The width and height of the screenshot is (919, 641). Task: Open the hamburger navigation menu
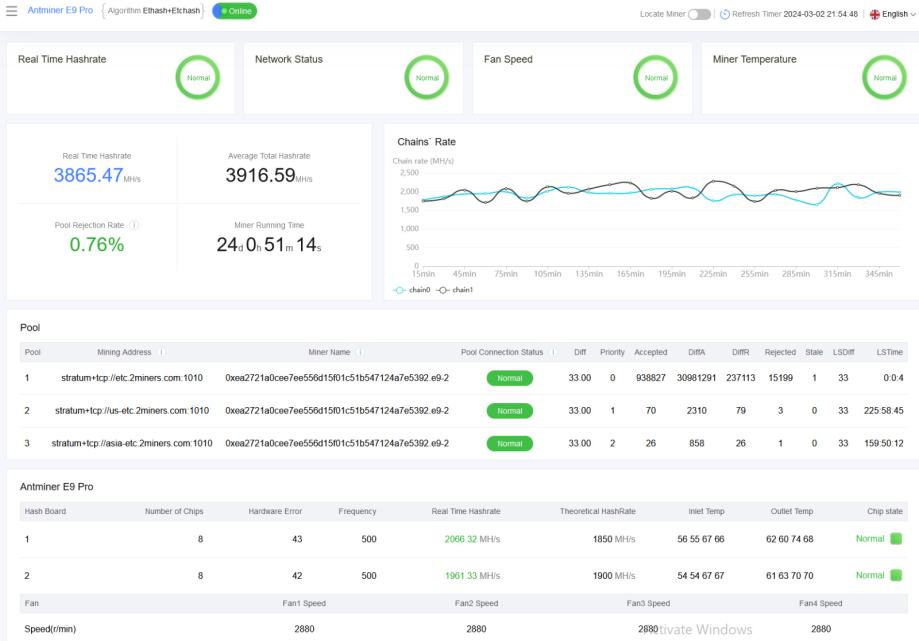(x=12, y=11)
